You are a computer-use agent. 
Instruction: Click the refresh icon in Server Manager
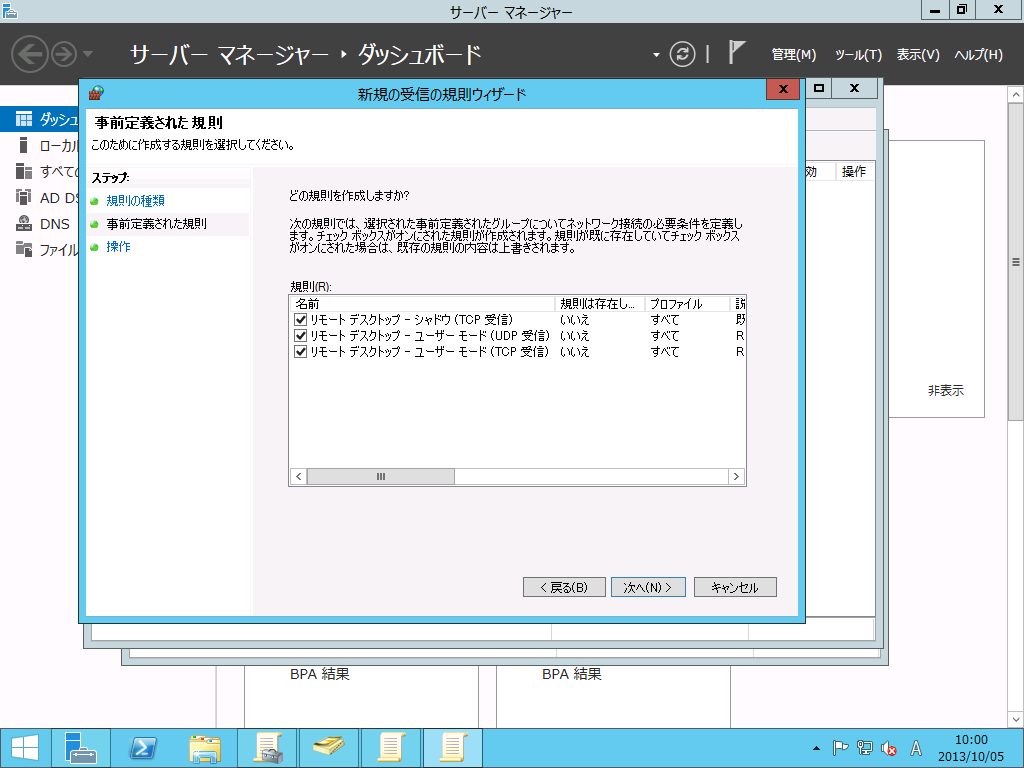[682, 54]
